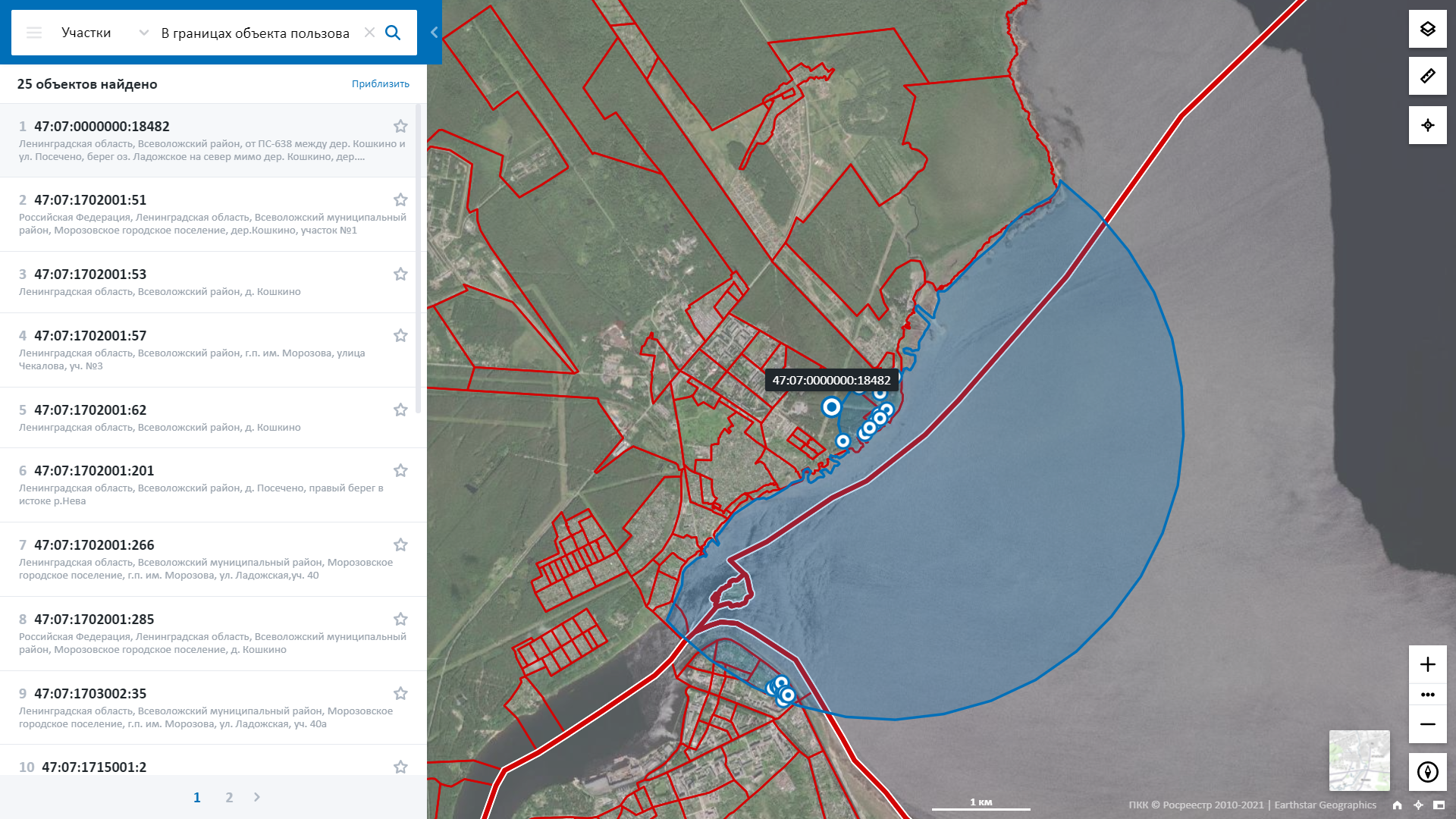Screen dimensions: 1456x819
Task: Run search with magnifier icon
Action: click(393, 33)
